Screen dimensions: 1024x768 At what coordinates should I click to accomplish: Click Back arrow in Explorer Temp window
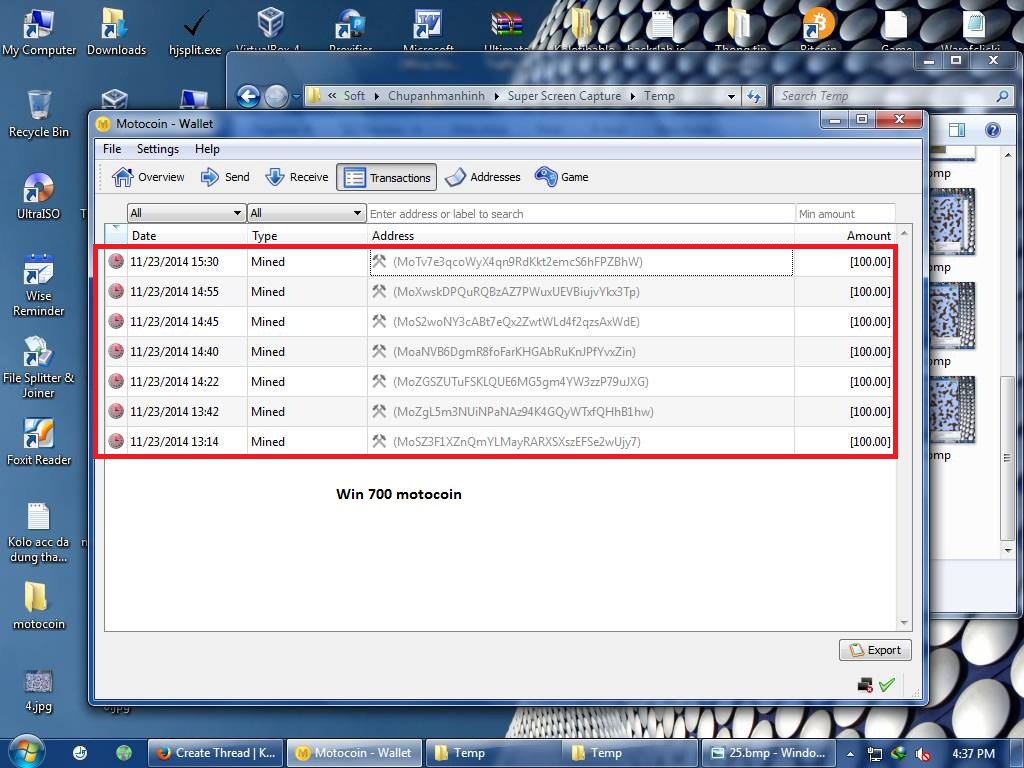(x=248, y=96)
